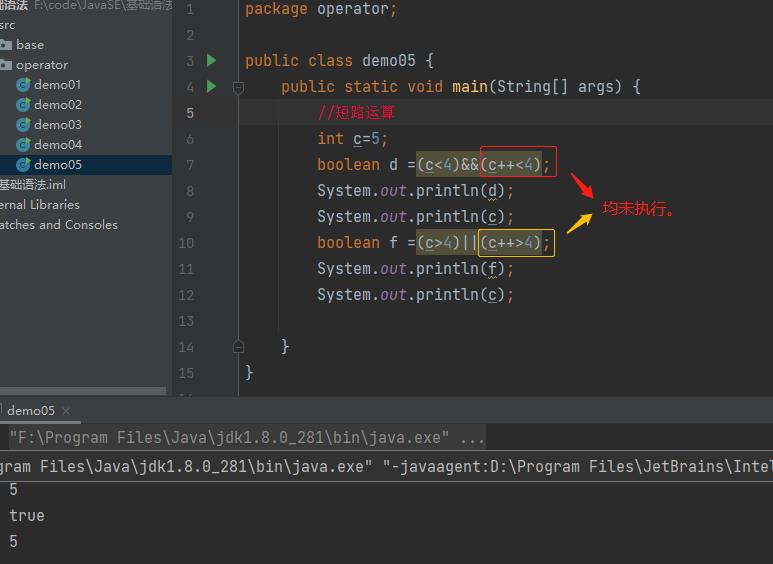This screenshot has width=773, height=564.
Task: Click 'System.out.println(f);' statement
Action: pyautogui.click(x=415, y=269)
